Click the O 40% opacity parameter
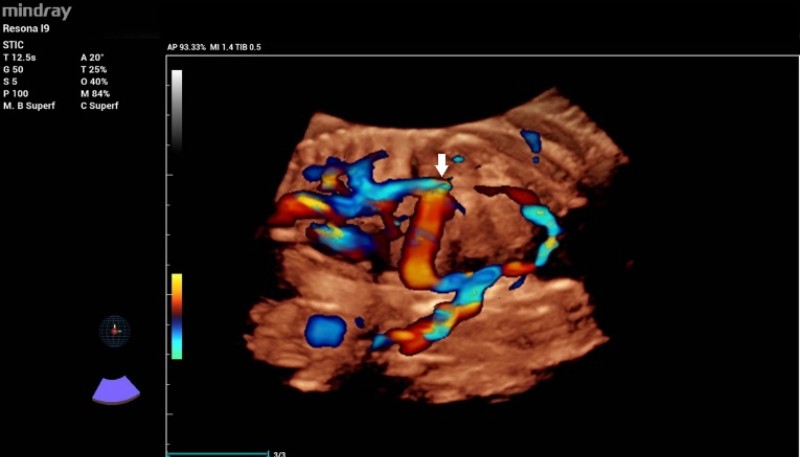This screenshot has height=457, width=800. tap(94, 81)
